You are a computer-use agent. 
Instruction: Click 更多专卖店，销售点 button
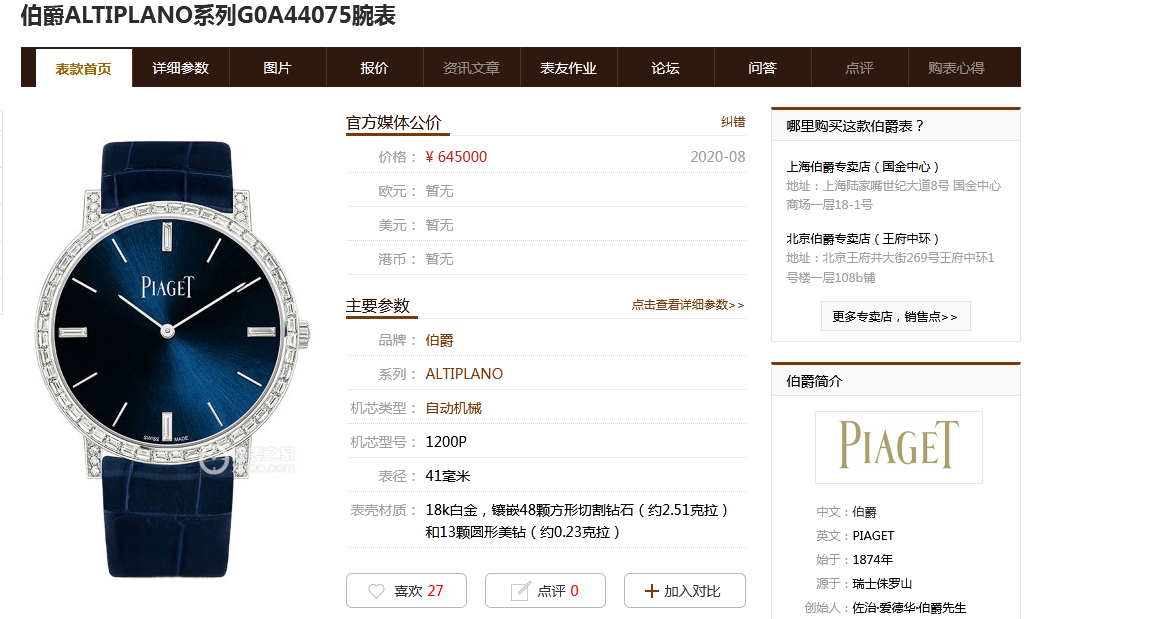(896, 316)
